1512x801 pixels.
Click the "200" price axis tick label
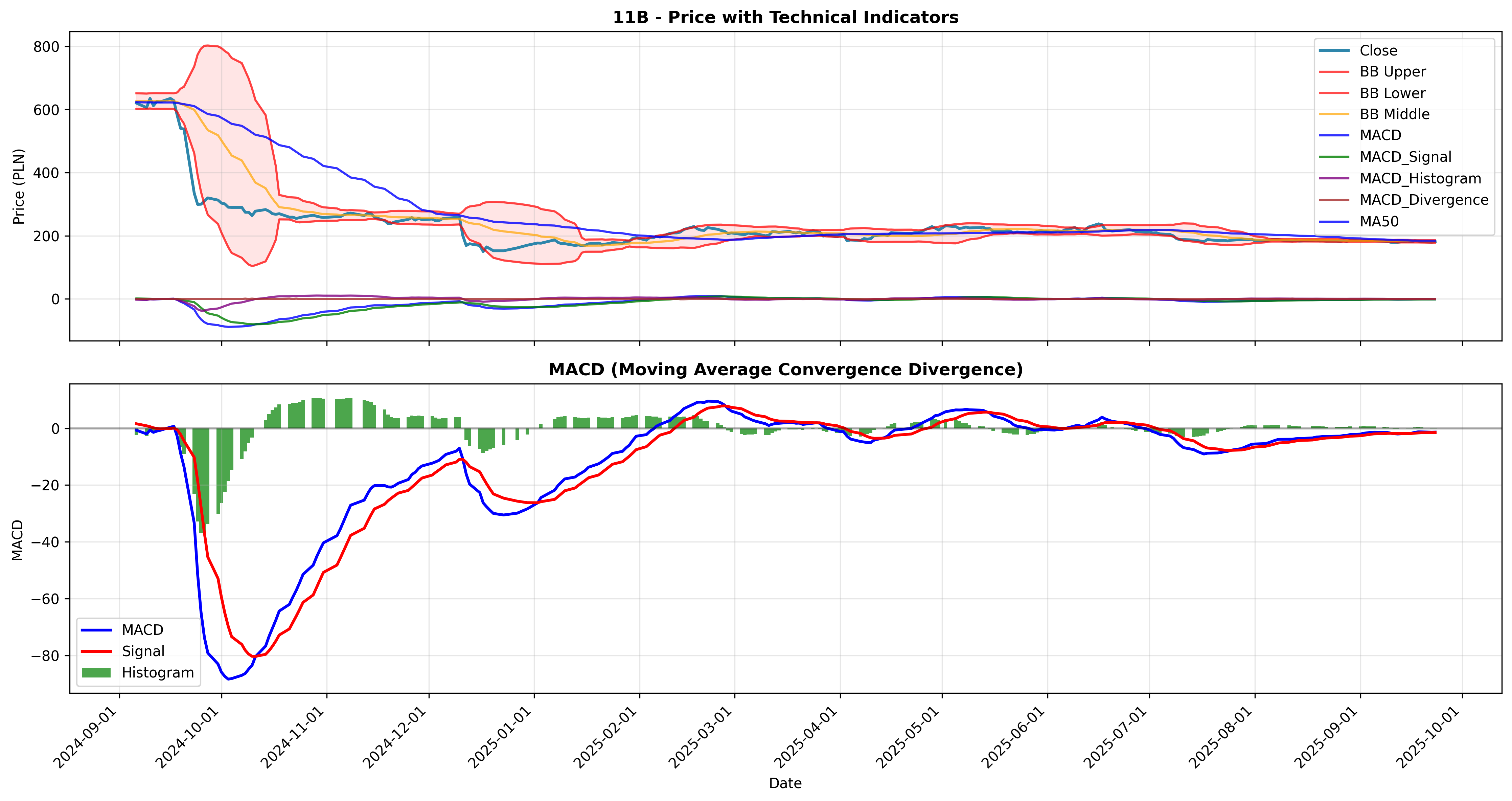tap(47, 236)
